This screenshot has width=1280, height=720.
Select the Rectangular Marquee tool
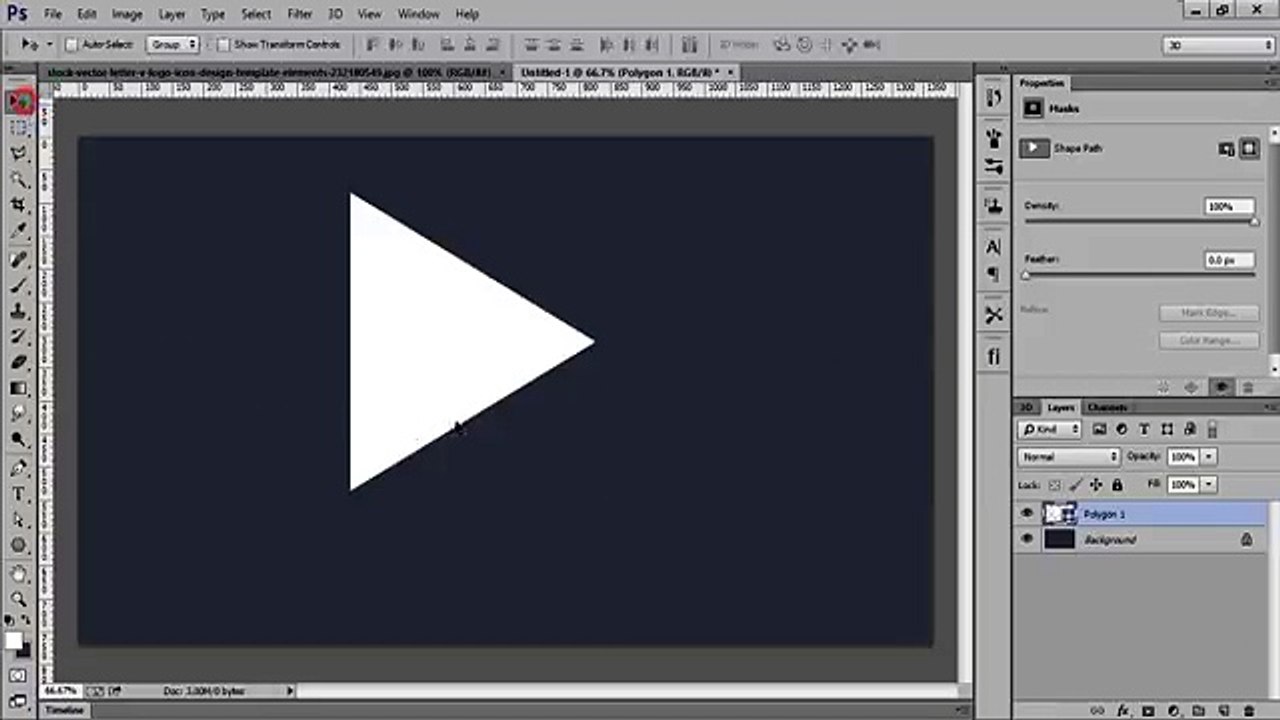pyautogui.click(x=19, y=128)
